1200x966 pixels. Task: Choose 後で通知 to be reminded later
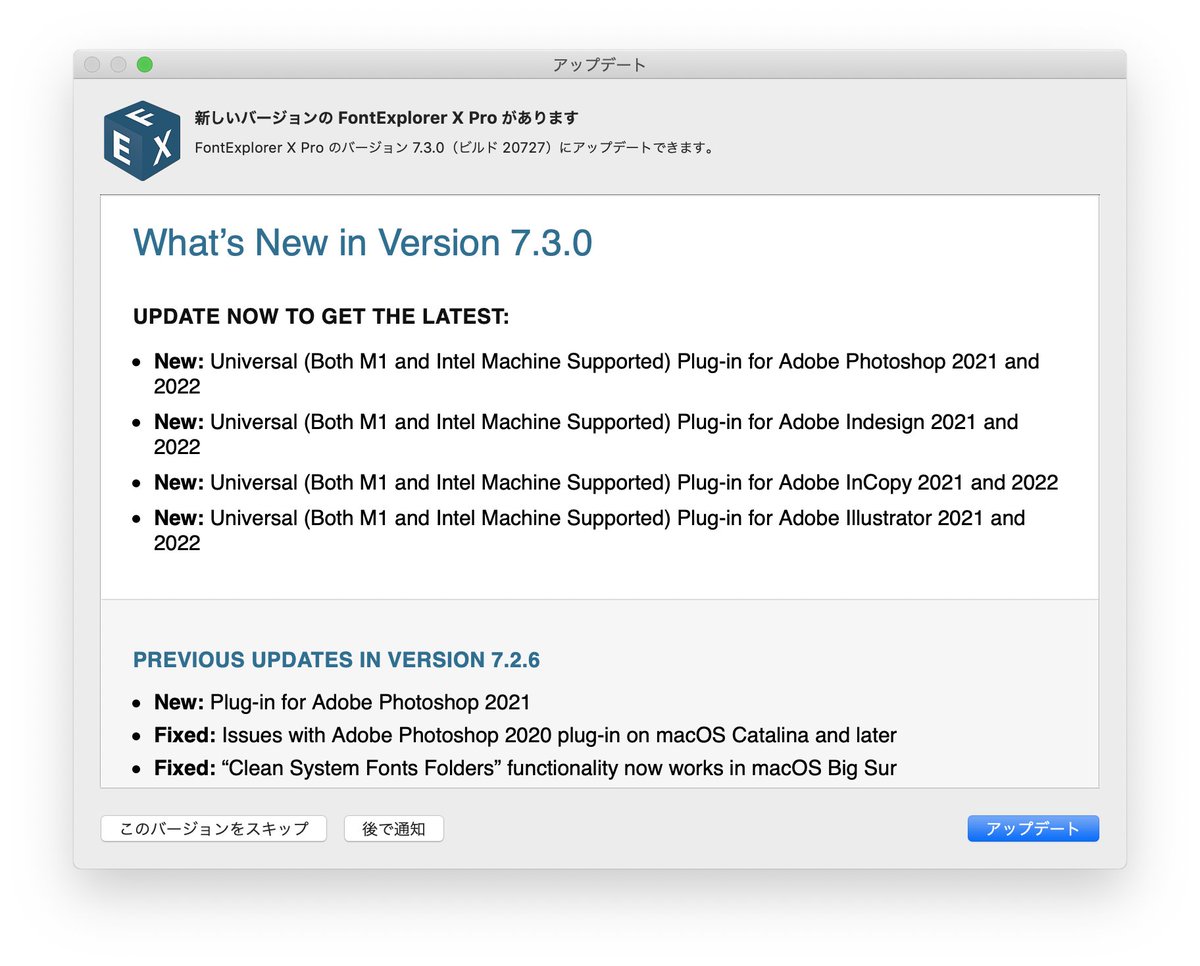[x=394, y=829]
